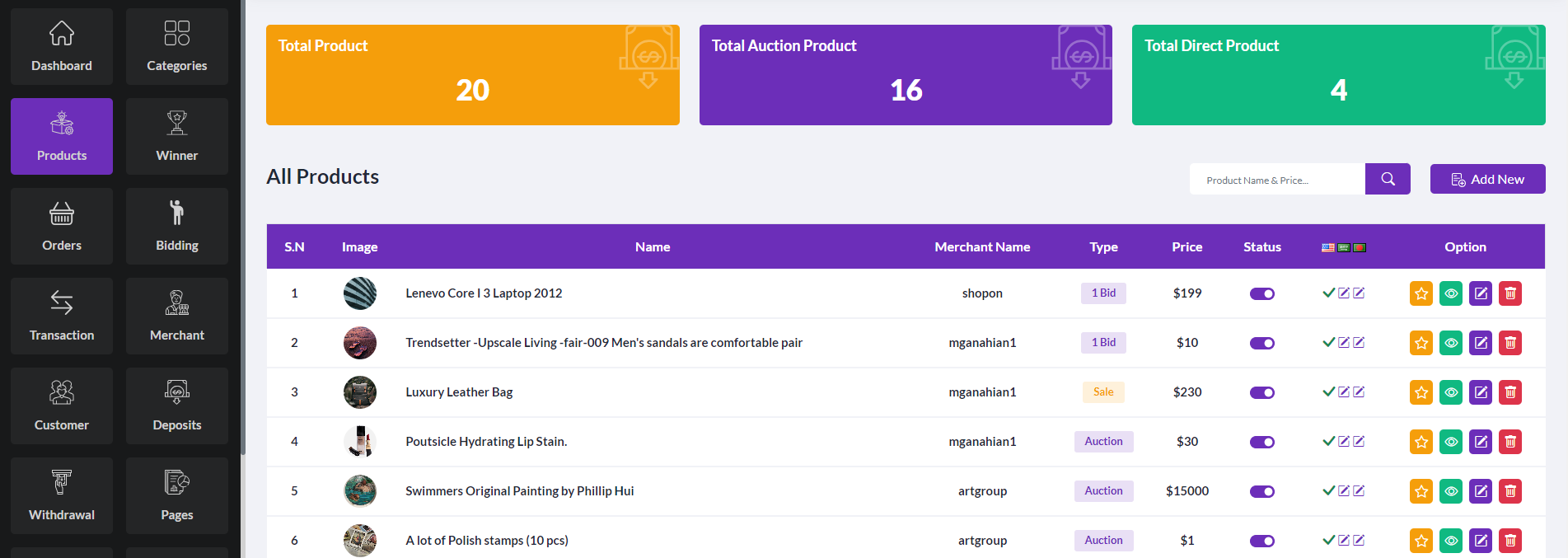The width and height of the screenshot is (1568, 558).
Task: Remove the Poutsicle Hydrating Lip Stain product
Action: [x=1510, y=442]
